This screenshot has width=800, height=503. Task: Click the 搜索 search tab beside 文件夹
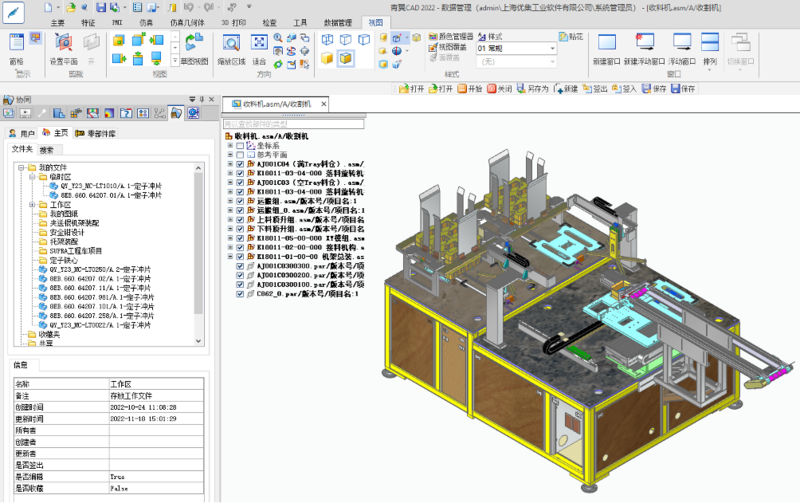tap(47, 149)
